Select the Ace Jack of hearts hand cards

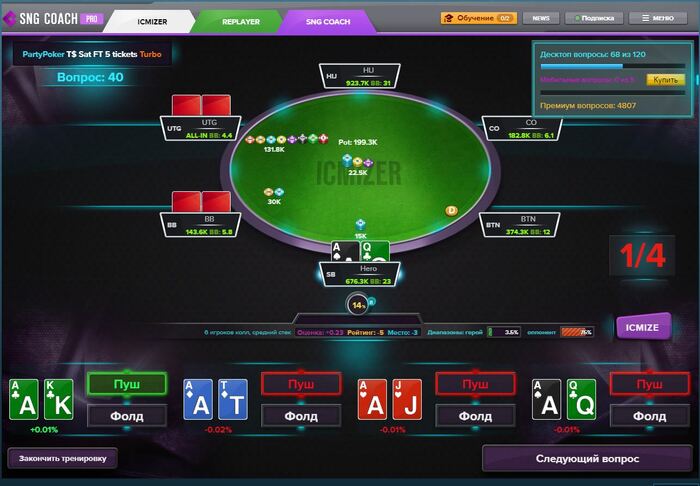pos(390,399)
